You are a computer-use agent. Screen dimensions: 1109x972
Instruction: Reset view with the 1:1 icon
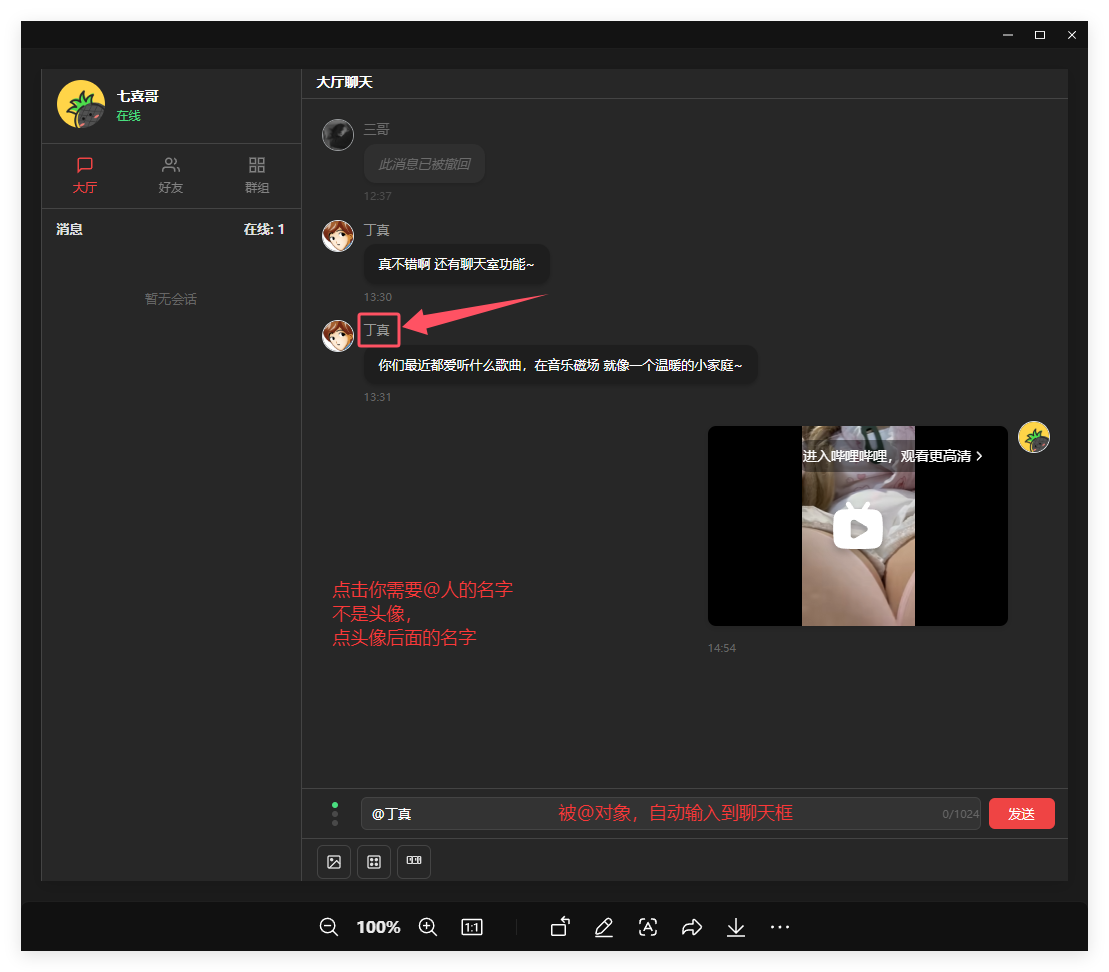click(x=472, y=927)
